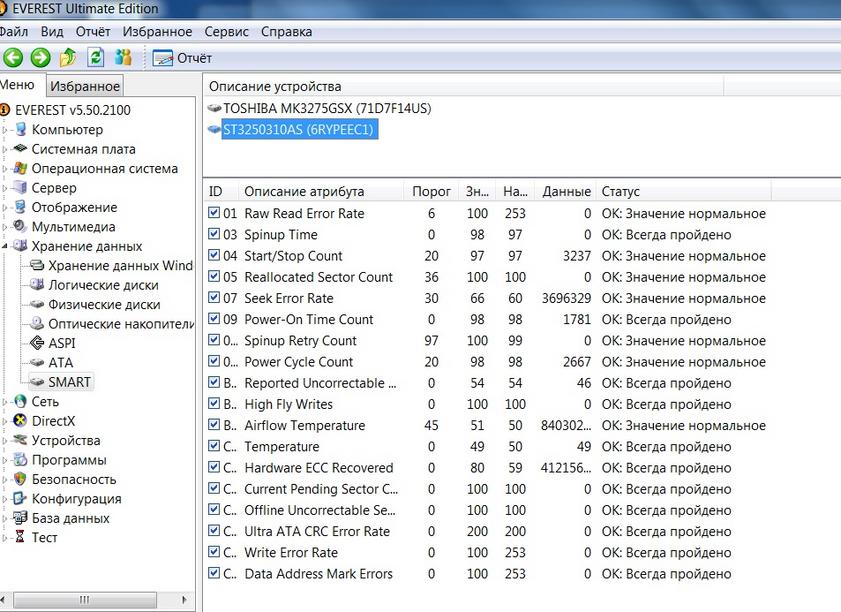
Task: Click the users toolbar icon
Action: pos(123,57)
